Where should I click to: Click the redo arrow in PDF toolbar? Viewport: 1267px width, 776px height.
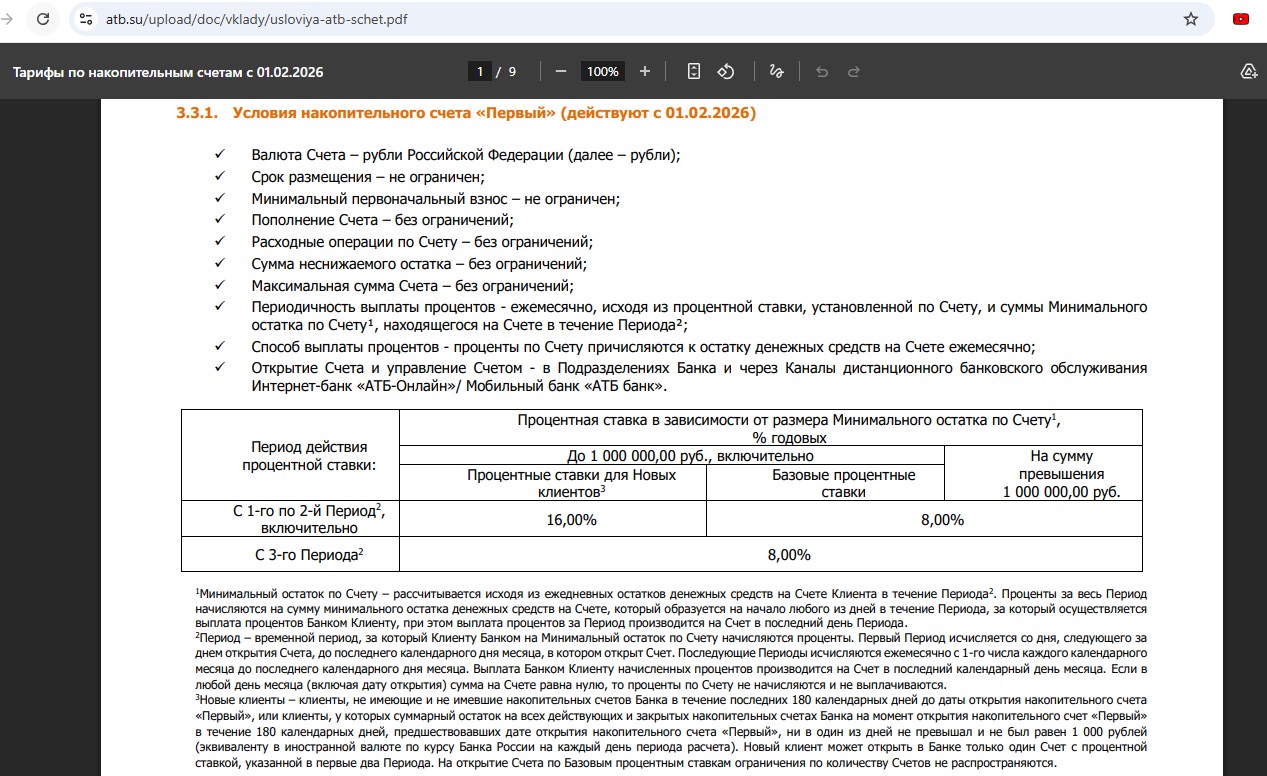pos(854,71)
